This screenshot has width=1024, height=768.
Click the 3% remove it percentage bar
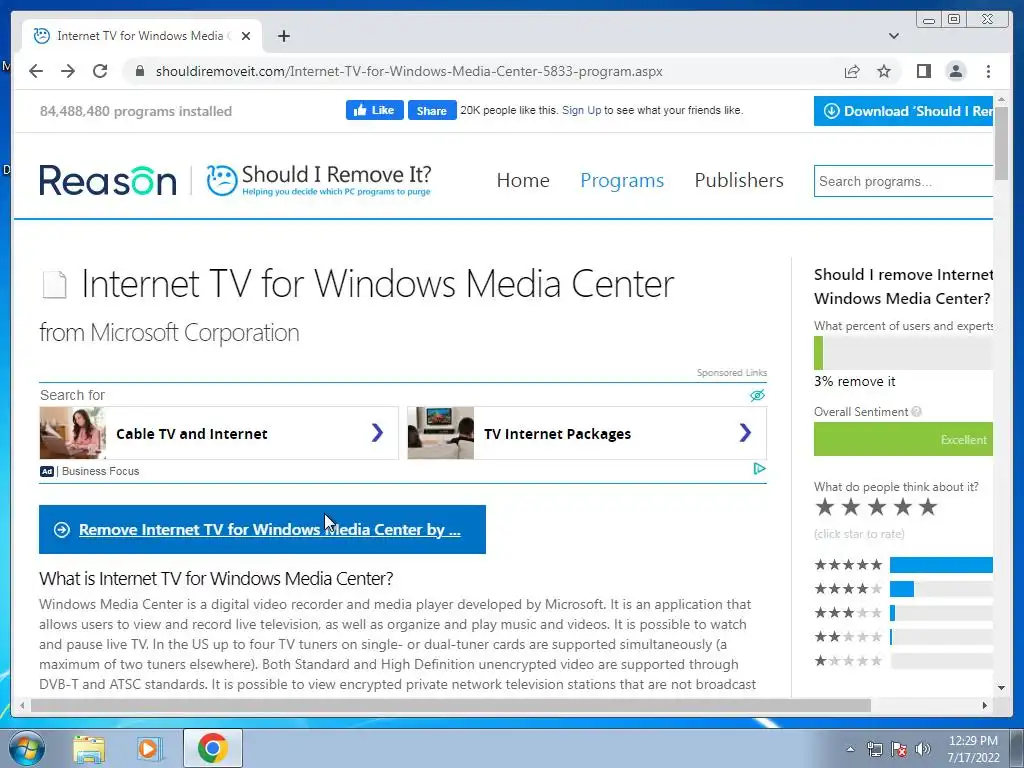[903, 353]
